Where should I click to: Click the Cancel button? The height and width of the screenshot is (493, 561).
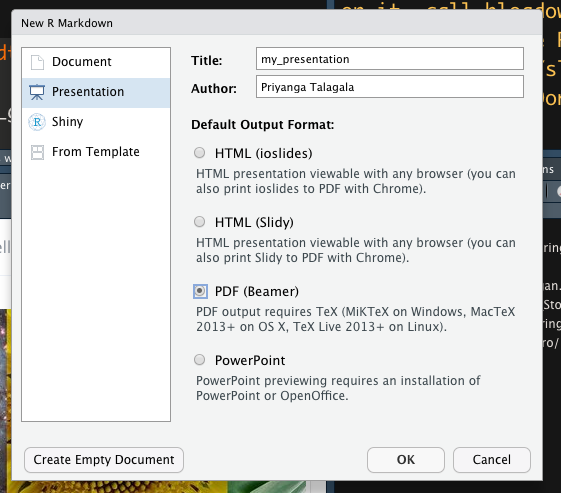[492, 460]
